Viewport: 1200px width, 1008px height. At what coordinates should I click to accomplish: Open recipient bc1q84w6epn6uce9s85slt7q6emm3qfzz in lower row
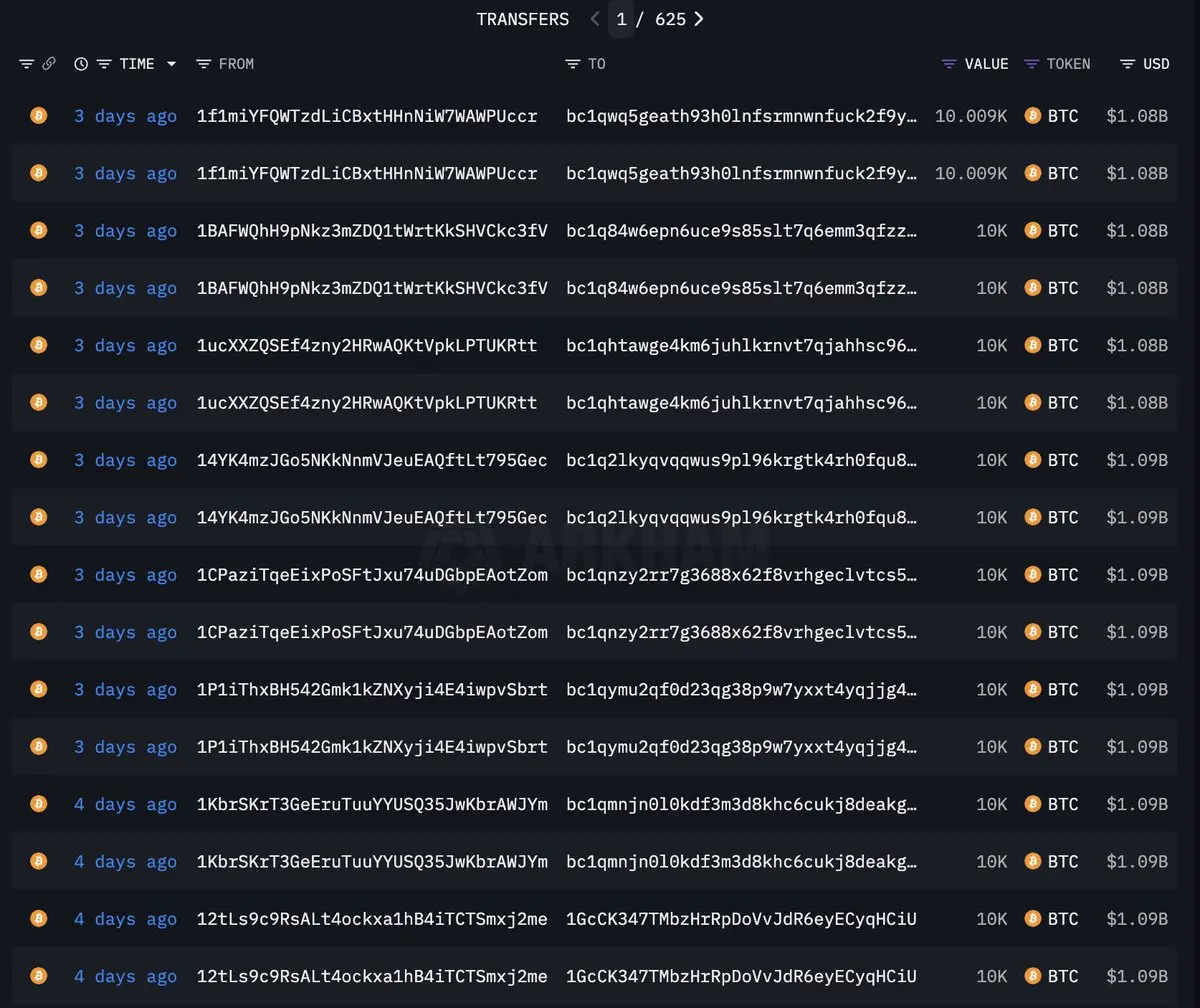pos(742,288)
